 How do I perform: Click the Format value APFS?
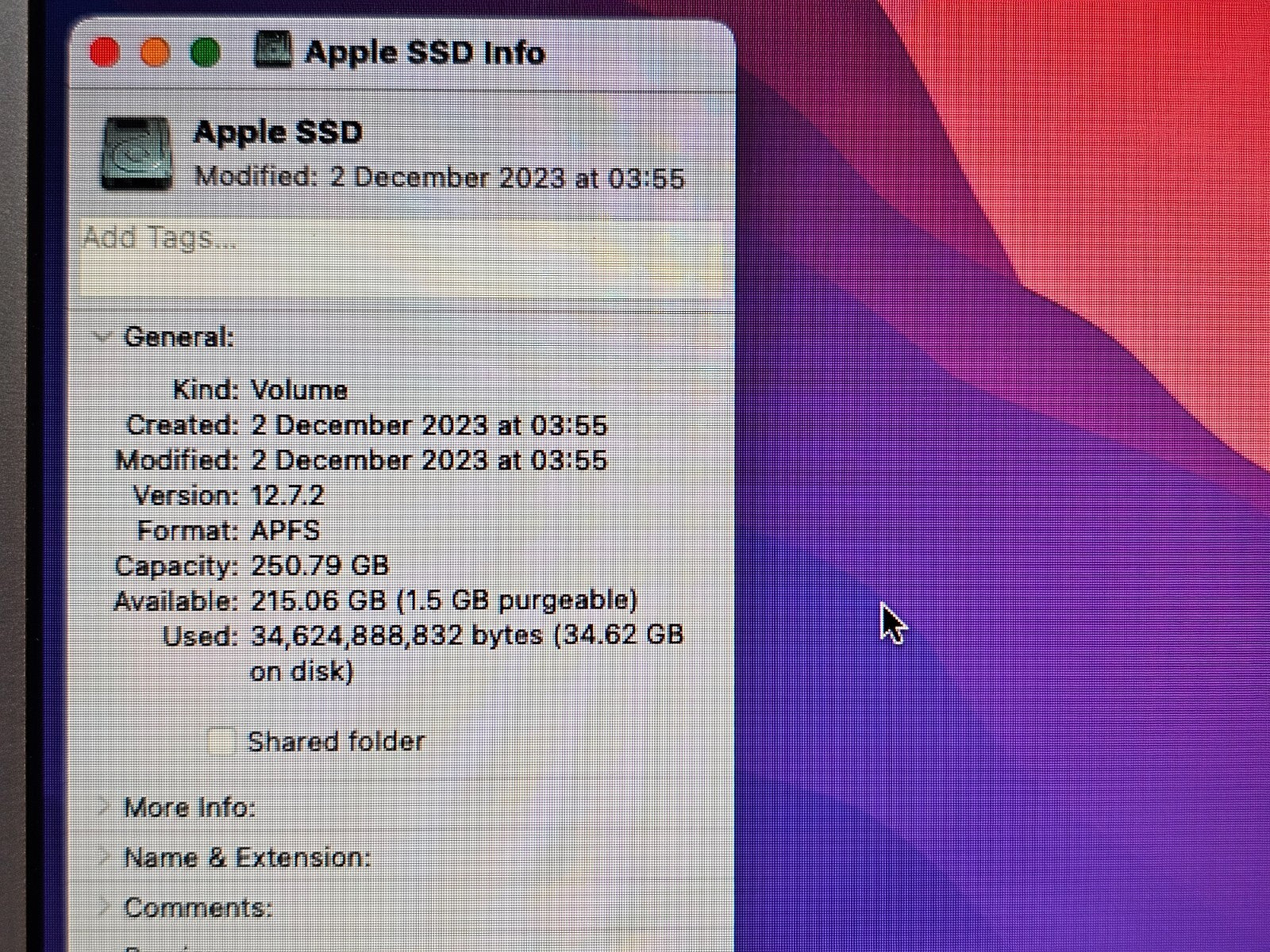pyautogui.click(x=285, y=530)
